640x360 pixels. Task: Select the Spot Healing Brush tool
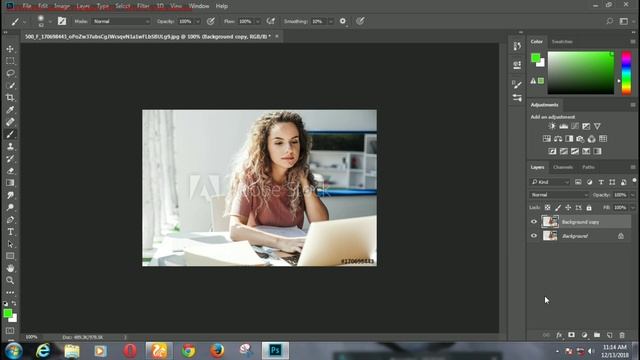[x=10, y=122]
